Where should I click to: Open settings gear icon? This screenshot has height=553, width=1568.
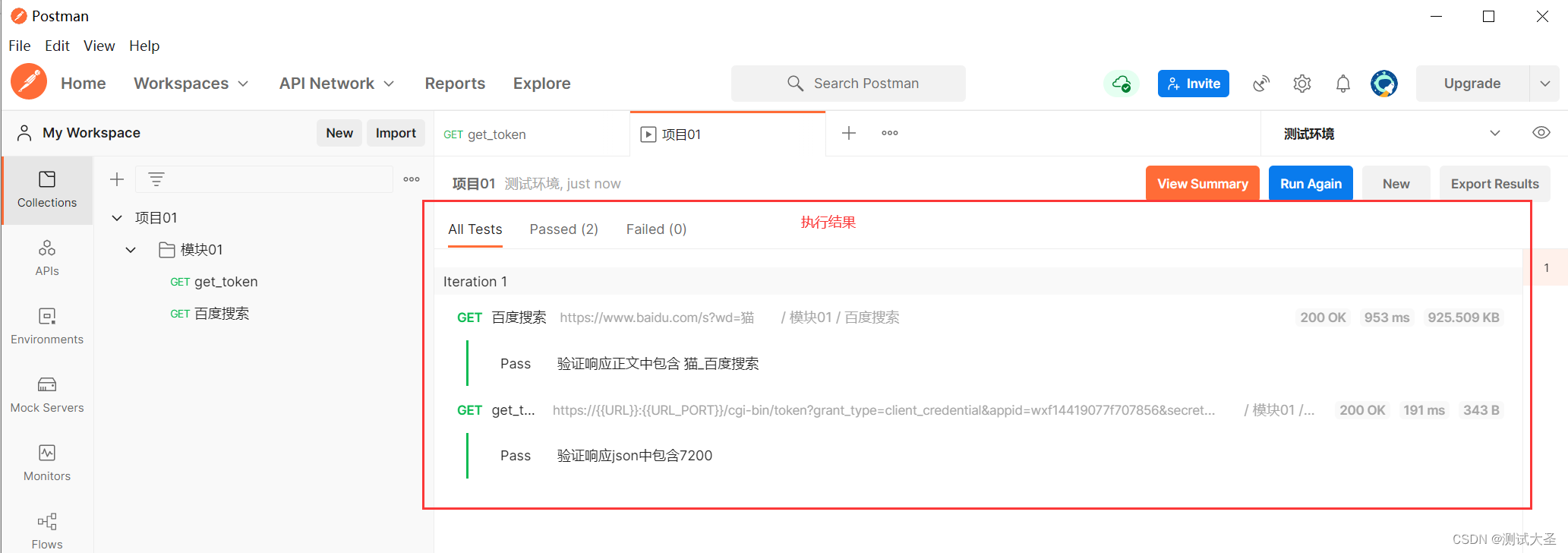click(1302, 84)
